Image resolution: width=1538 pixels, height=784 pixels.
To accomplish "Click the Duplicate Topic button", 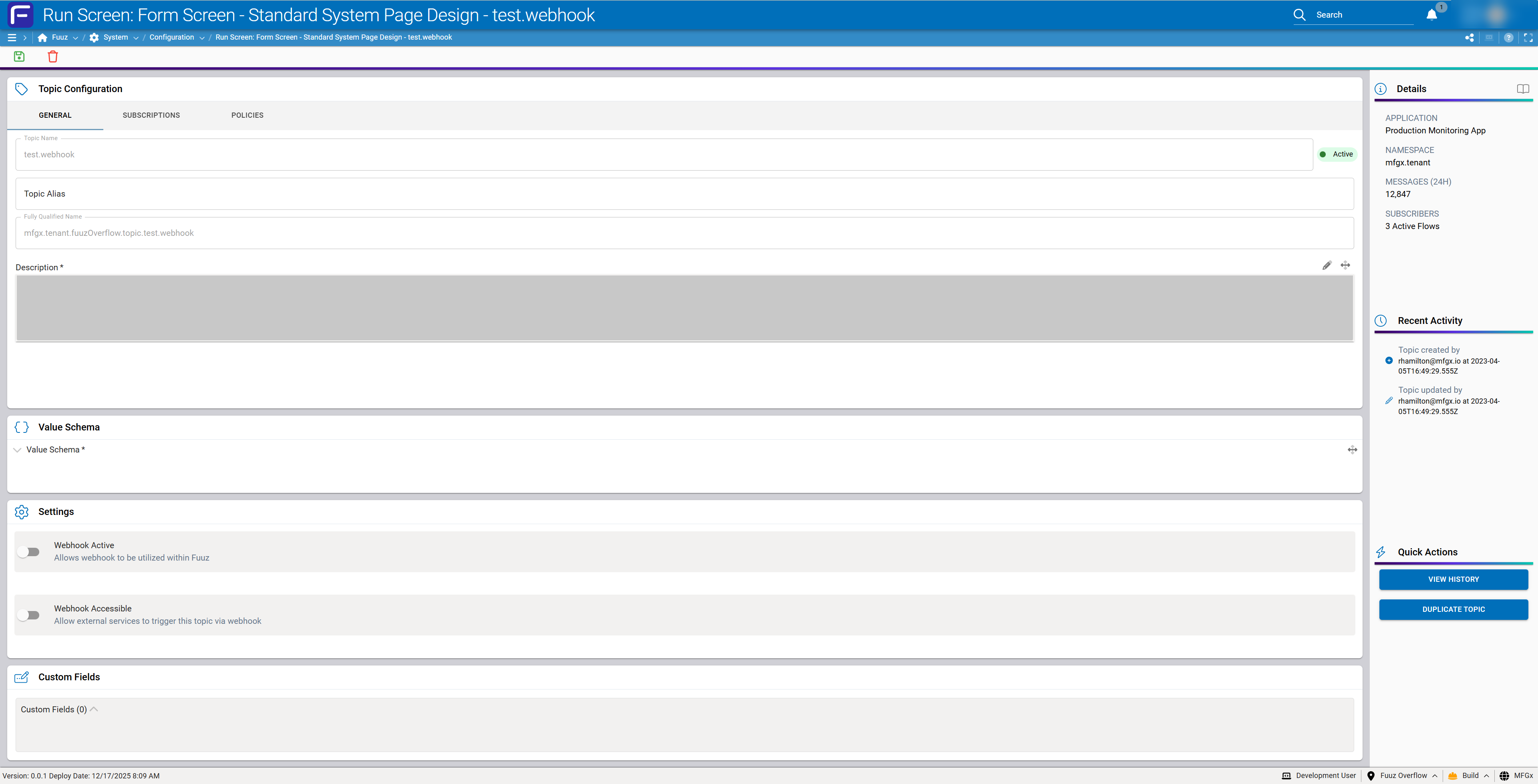I will click(1453, 609).
